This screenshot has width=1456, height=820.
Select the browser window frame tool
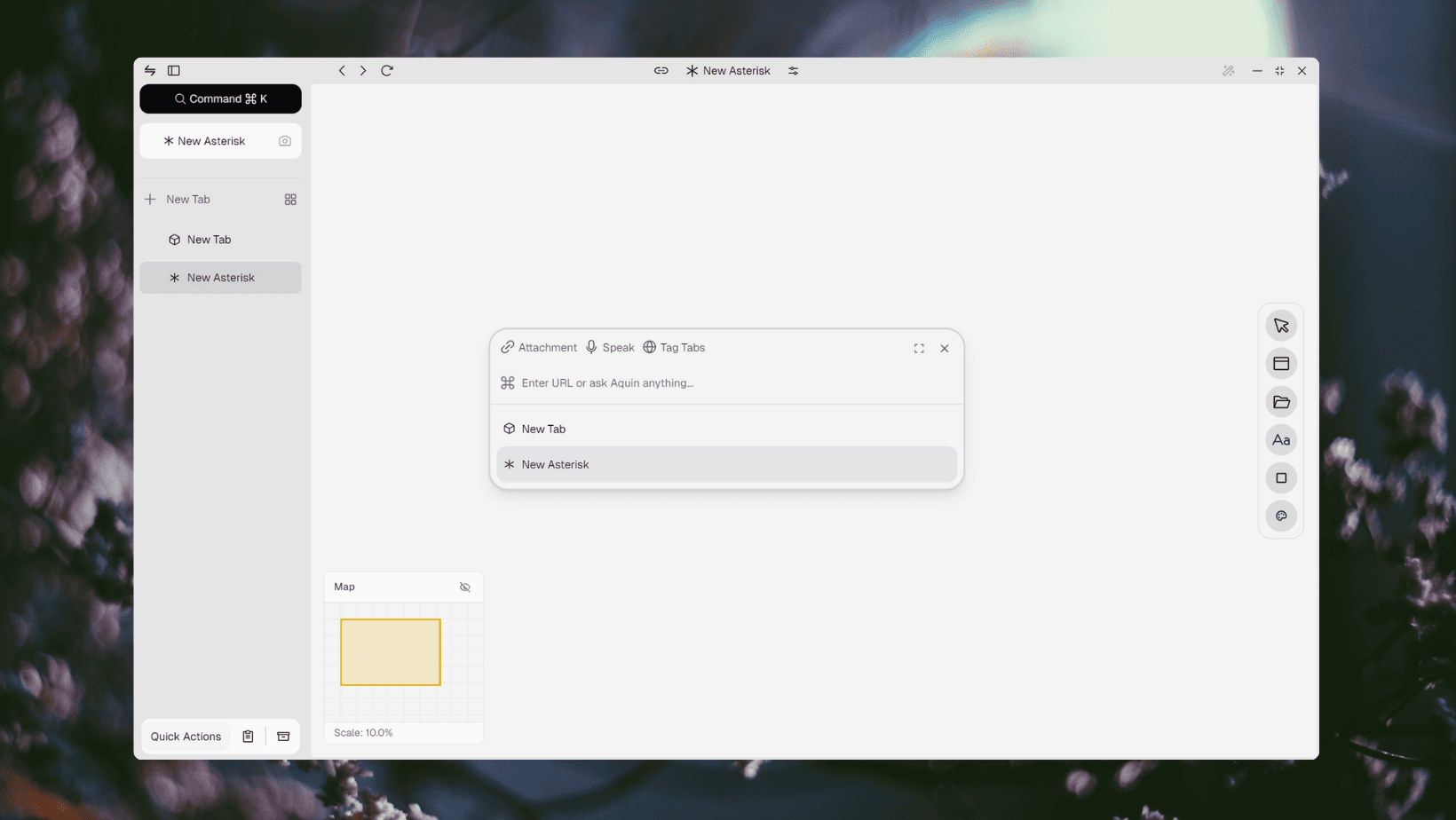coord(1281,364)
